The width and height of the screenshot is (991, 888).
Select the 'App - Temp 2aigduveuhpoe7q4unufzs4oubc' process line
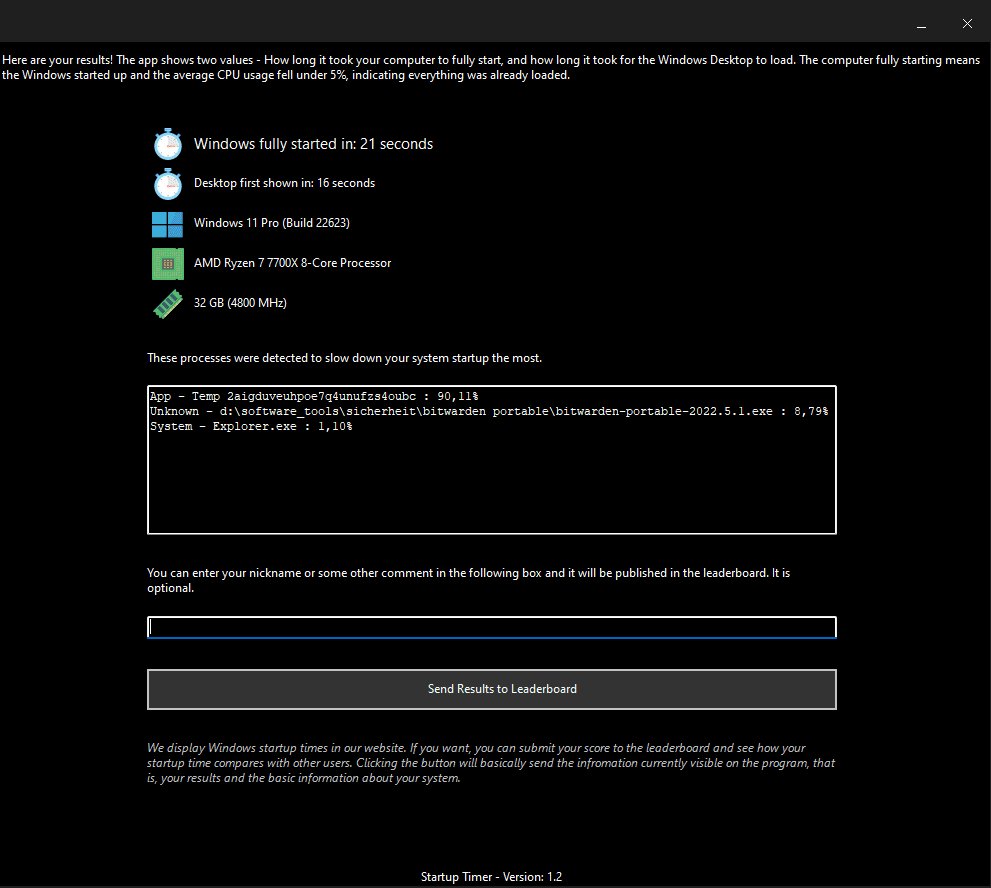314,396
